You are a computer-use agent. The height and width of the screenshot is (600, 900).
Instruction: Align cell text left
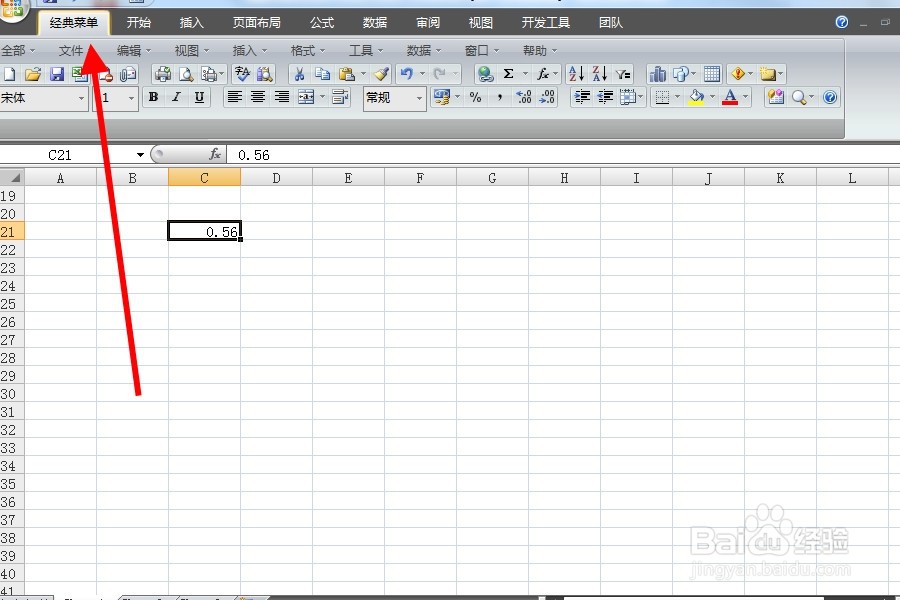[234, 98]
